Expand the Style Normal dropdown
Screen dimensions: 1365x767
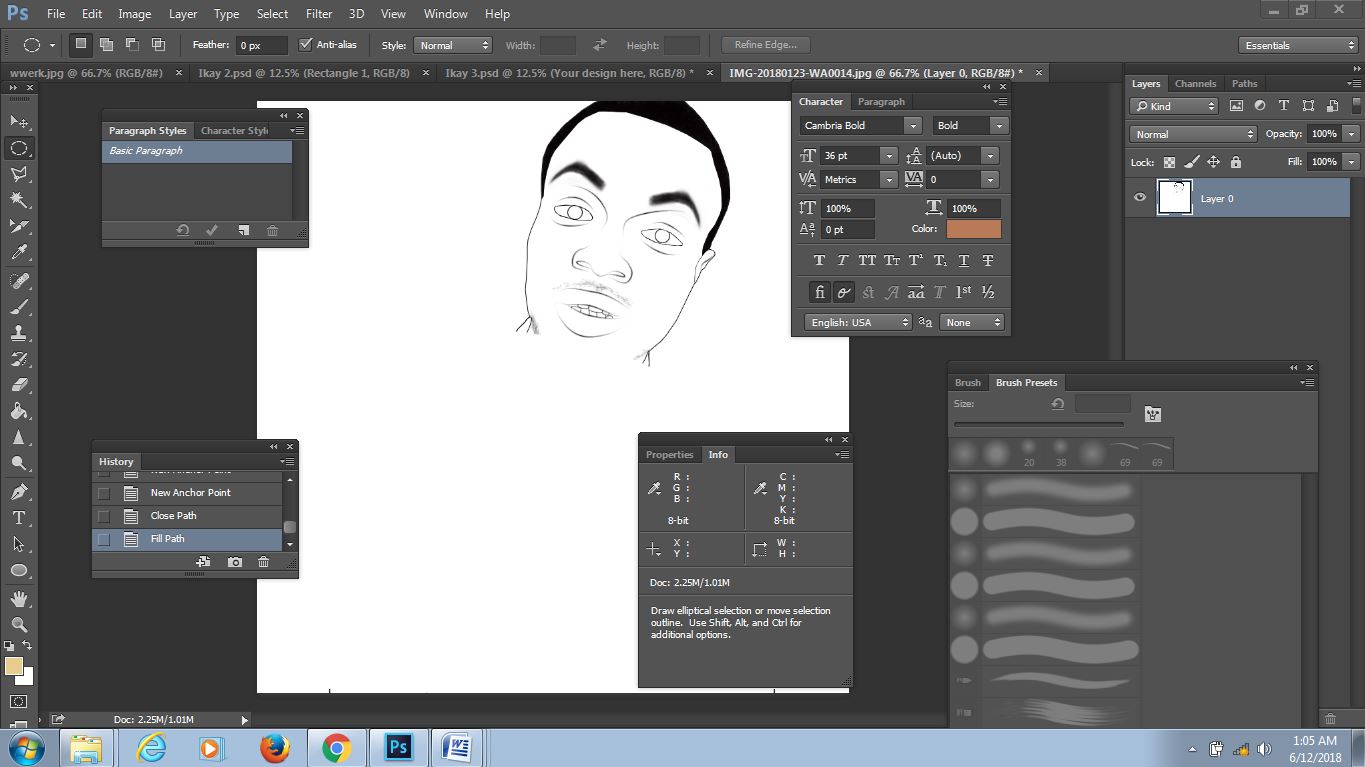coord(452,45)
